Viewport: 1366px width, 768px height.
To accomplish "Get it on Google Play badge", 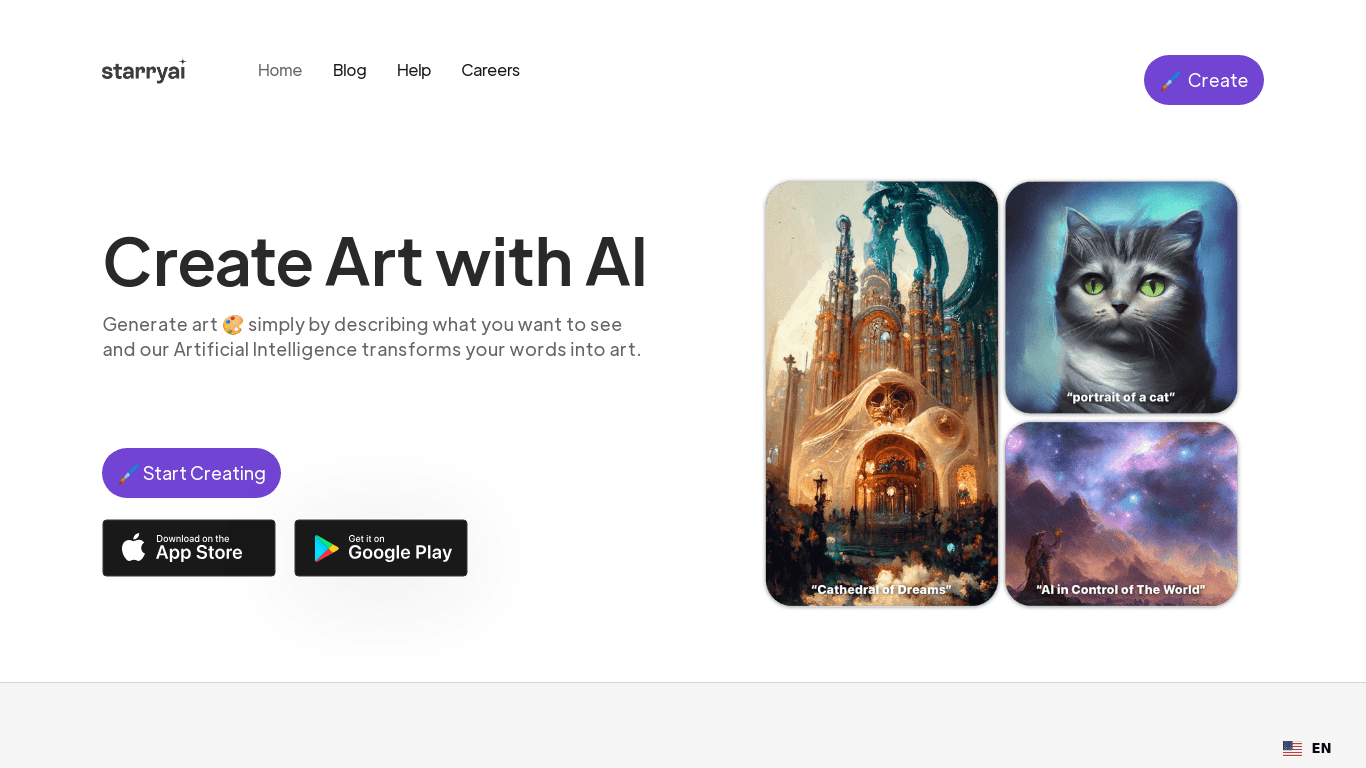I will [x=381, y=548].
